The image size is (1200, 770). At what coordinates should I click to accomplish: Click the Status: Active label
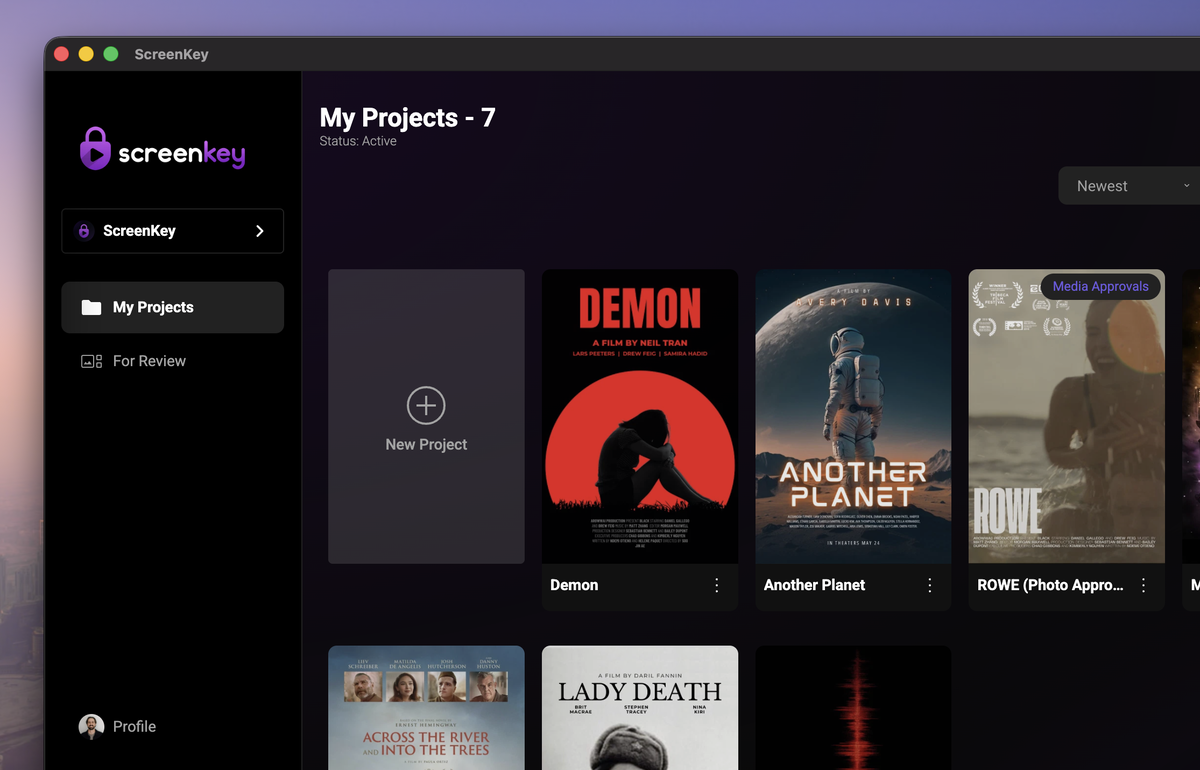click(x=358, y=141)
